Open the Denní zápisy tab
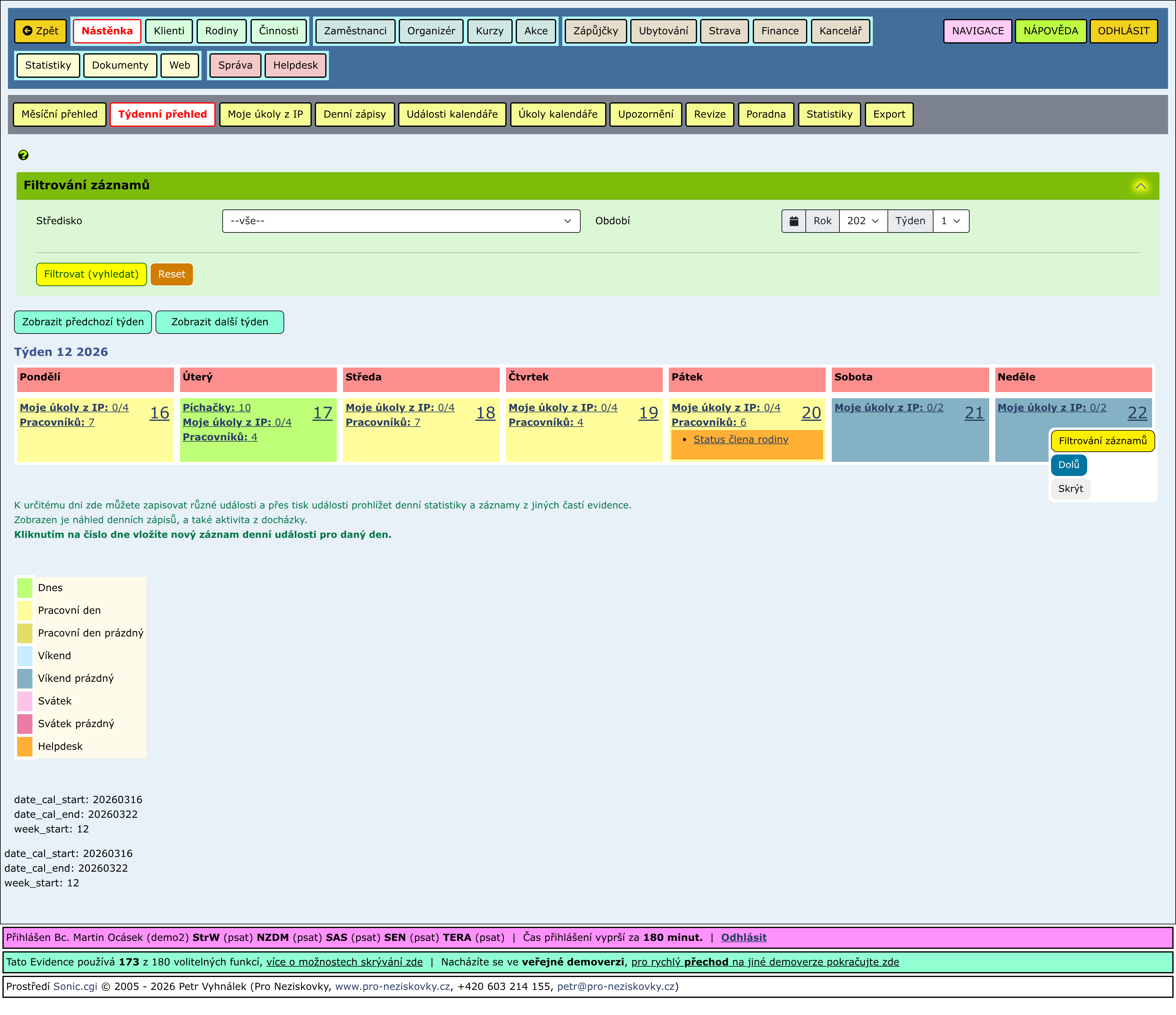This screenshot has height=1015, width=1176. pos(354,114)
